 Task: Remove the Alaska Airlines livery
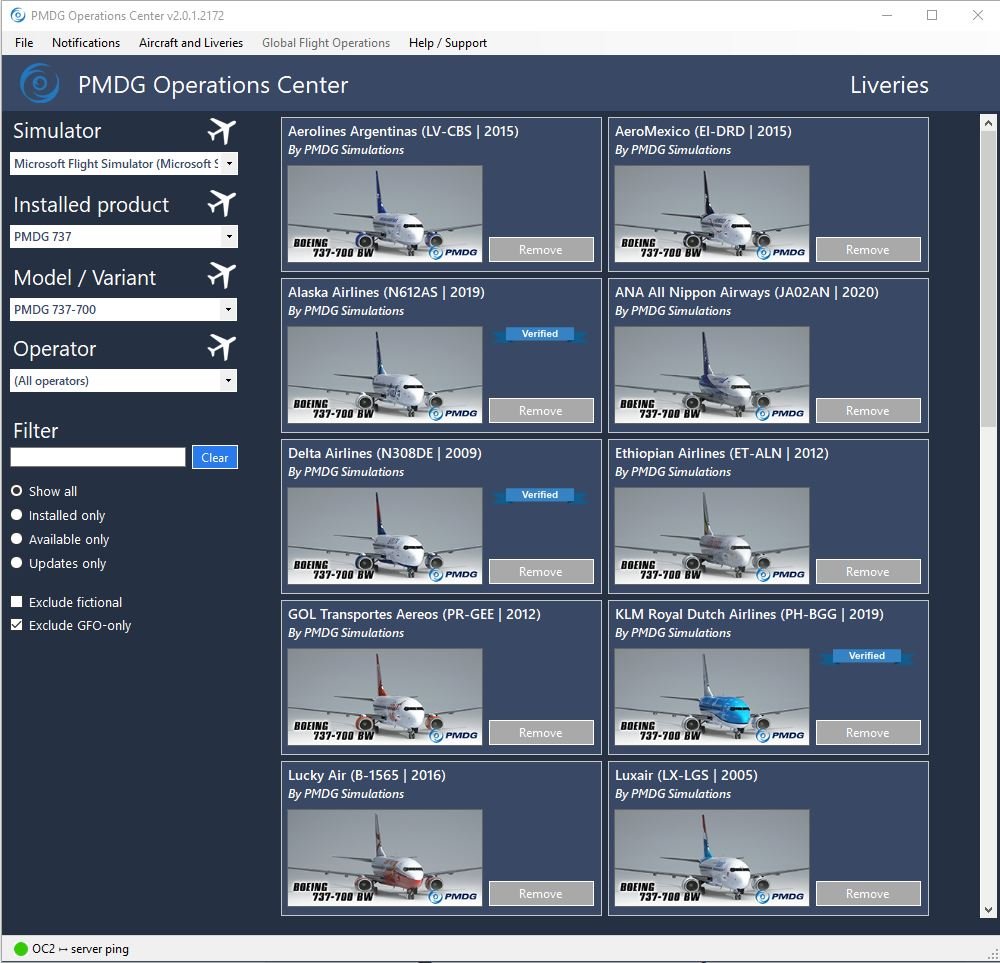(x=541, y=411)
